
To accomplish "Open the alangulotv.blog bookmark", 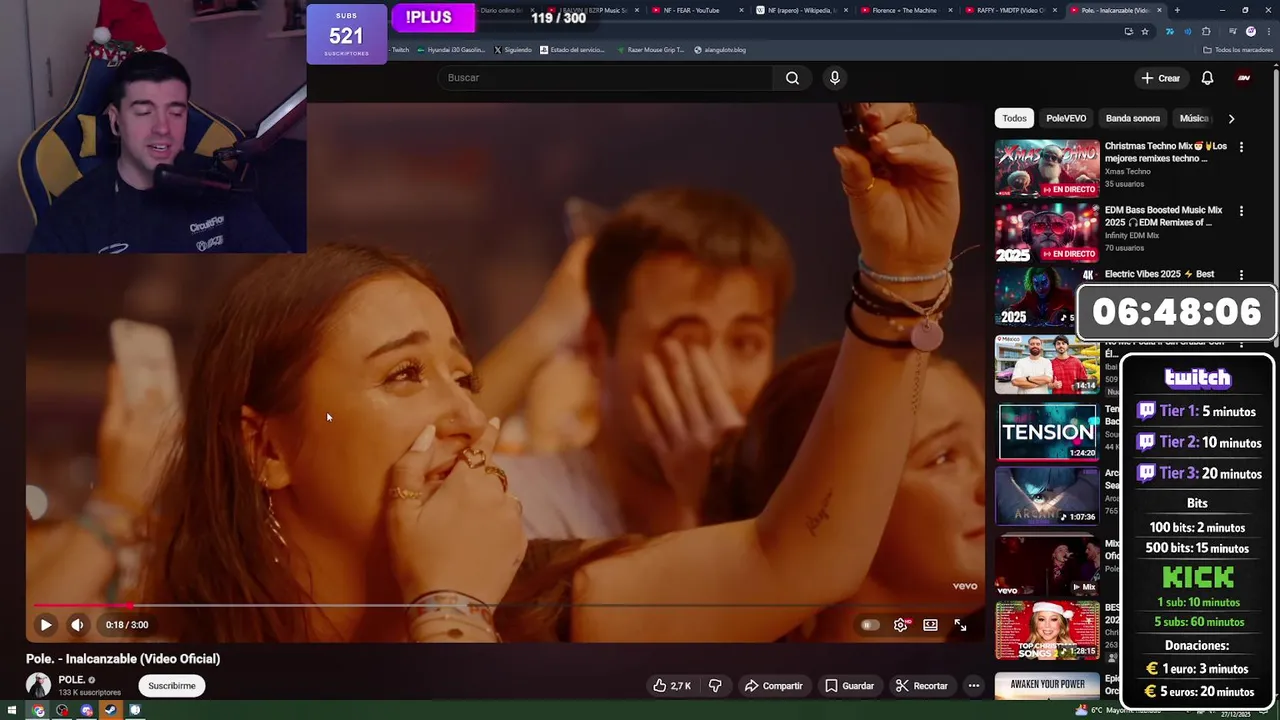I will (720, 49).
